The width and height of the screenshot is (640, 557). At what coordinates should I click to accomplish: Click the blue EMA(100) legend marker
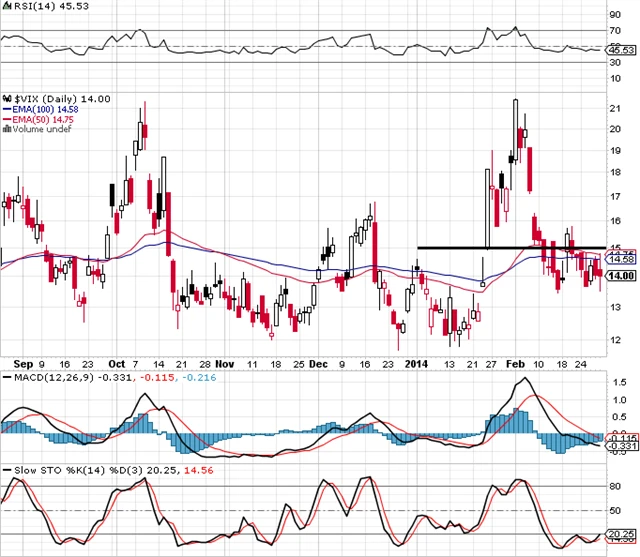(5, 109)
